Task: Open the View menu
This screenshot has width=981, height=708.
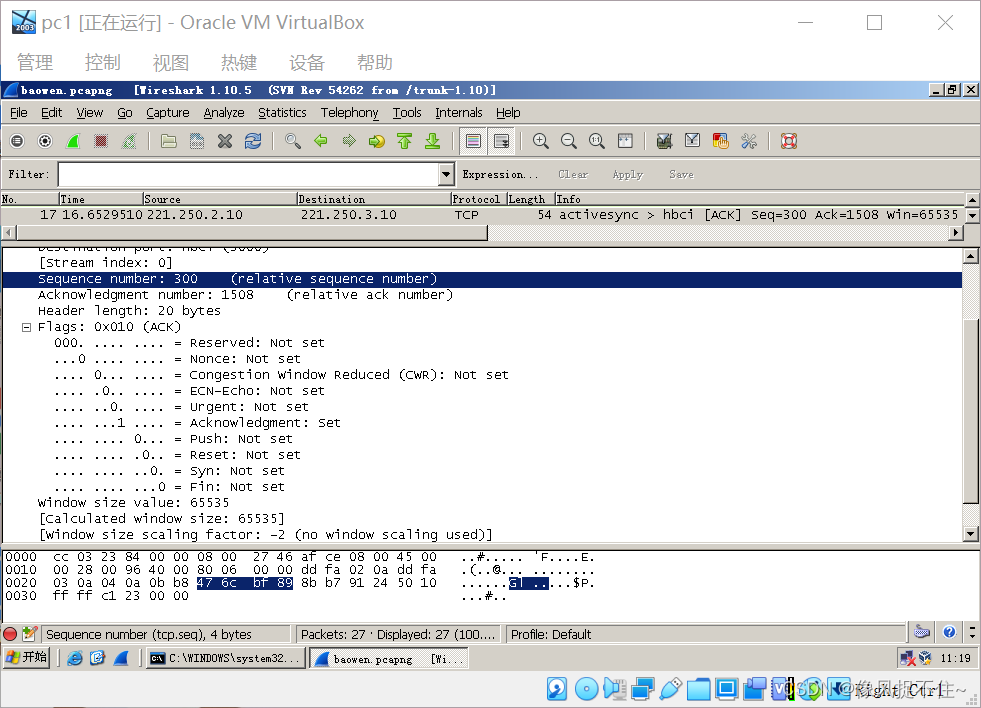Action: click(x=89, y=113)
